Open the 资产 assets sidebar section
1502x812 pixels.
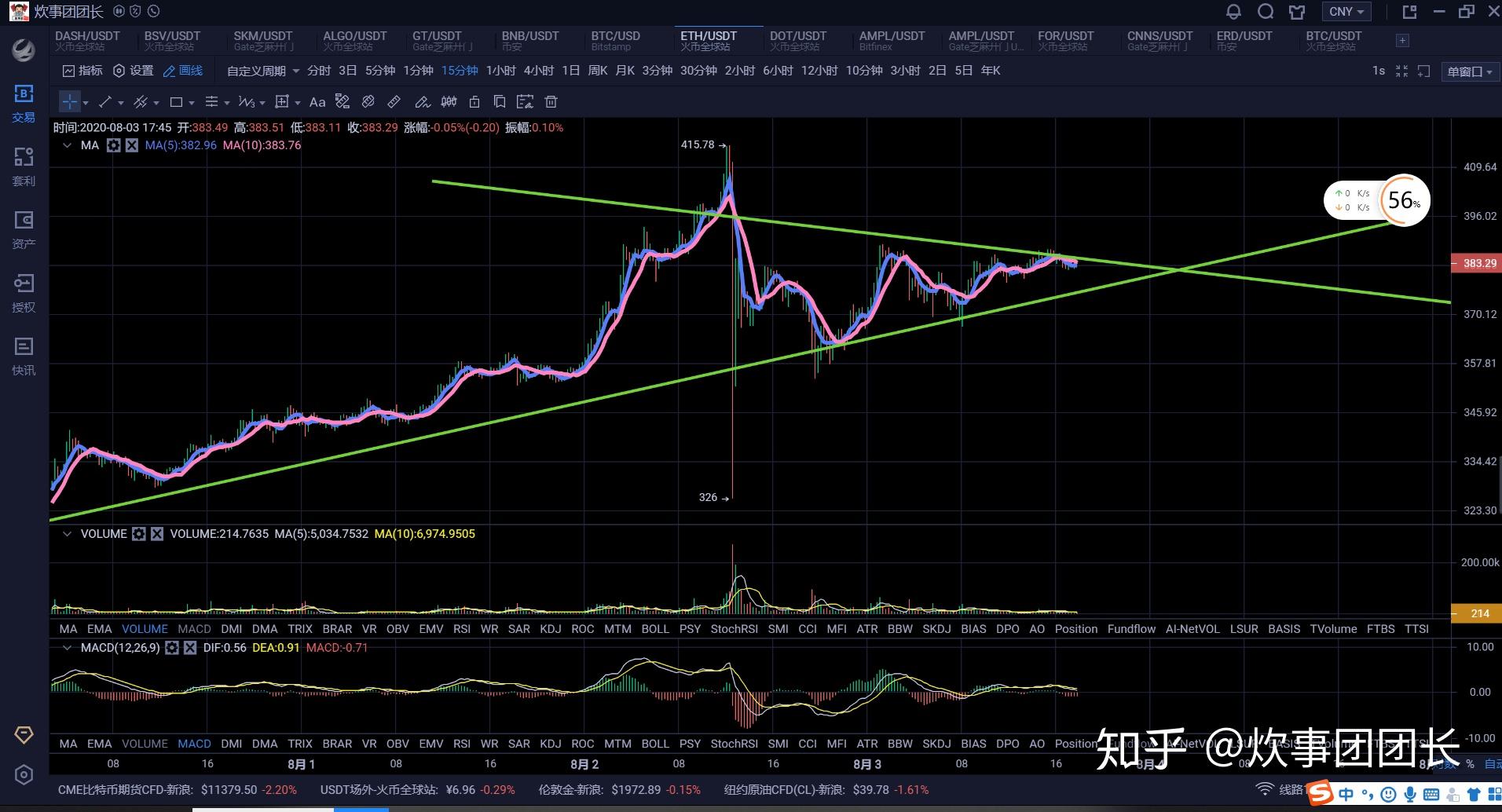(24, 229)
